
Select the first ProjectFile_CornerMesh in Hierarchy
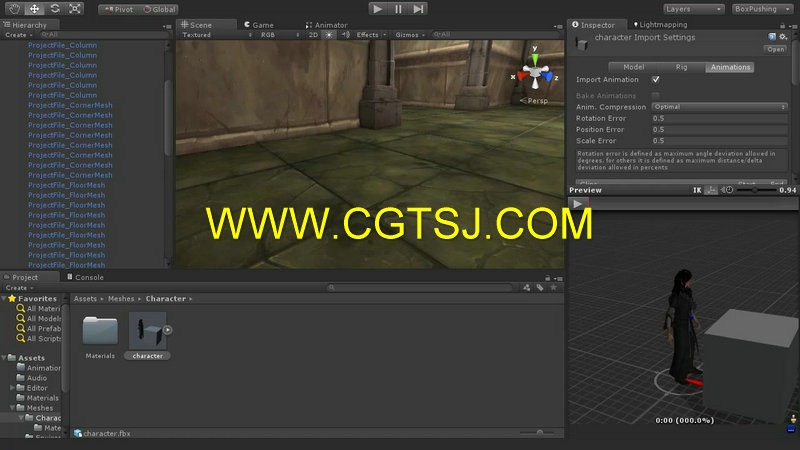[x=70, y=105]
